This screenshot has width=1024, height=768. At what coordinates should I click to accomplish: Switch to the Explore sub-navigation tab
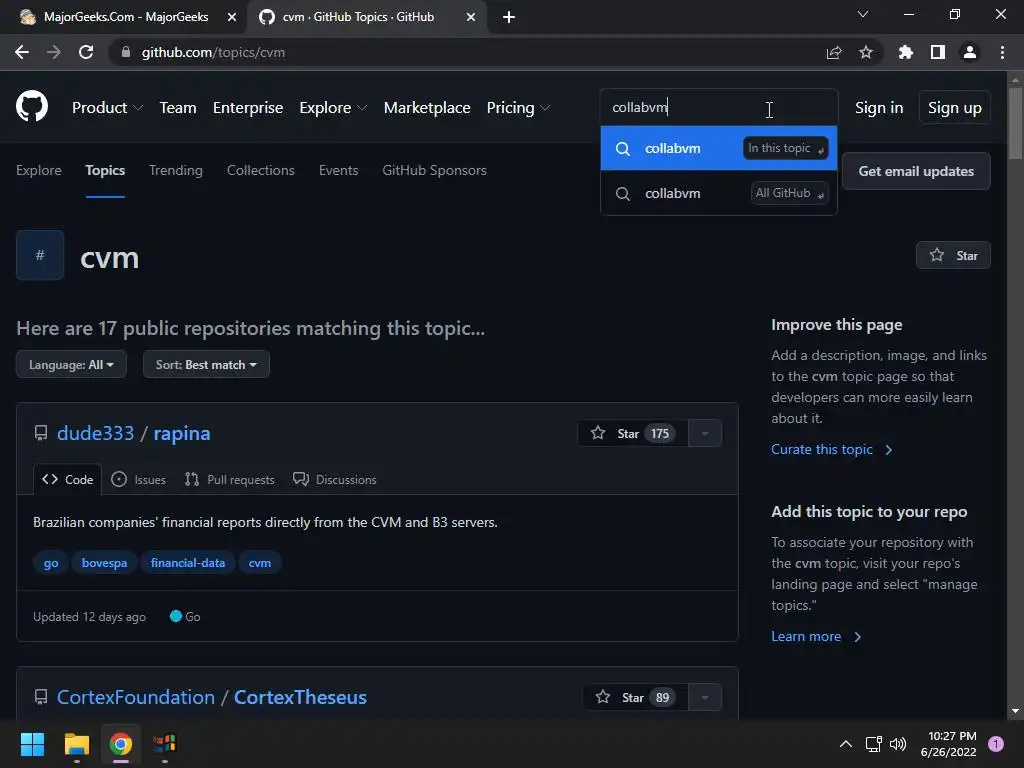tap(39, 170)
